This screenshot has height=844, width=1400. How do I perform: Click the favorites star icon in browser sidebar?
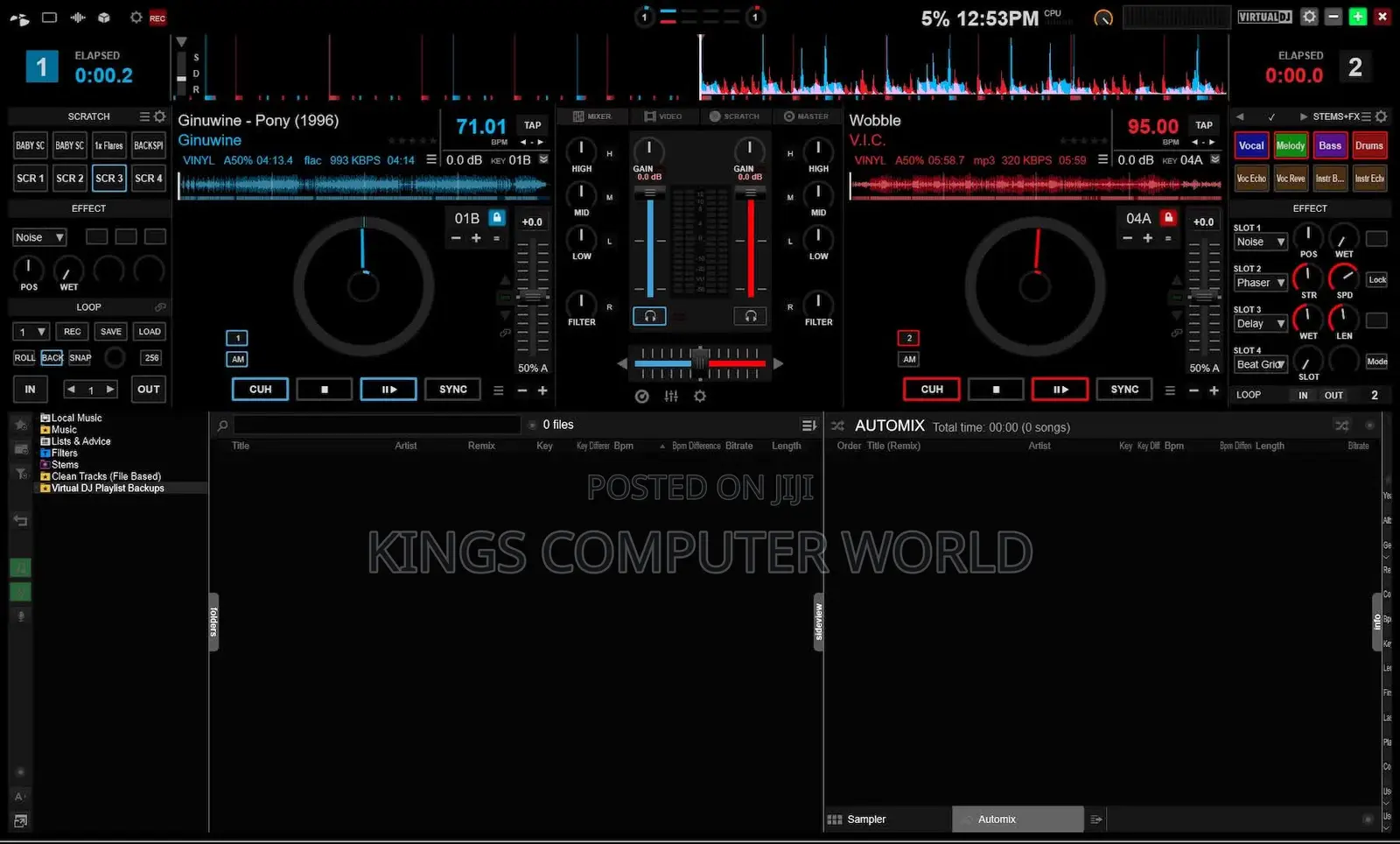tap(21, 425)
